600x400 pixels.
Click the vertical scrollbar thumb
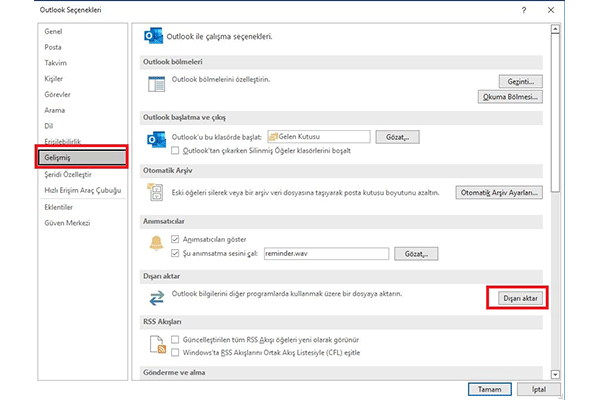[555, 113]
